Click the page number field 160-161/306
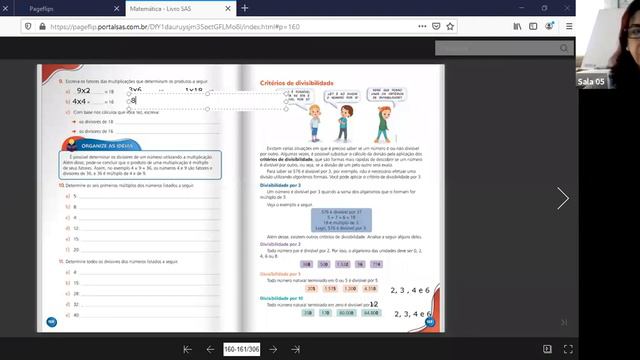Image resolution: width=640 pixels, height=360 pixels. [x=242, y=349]
